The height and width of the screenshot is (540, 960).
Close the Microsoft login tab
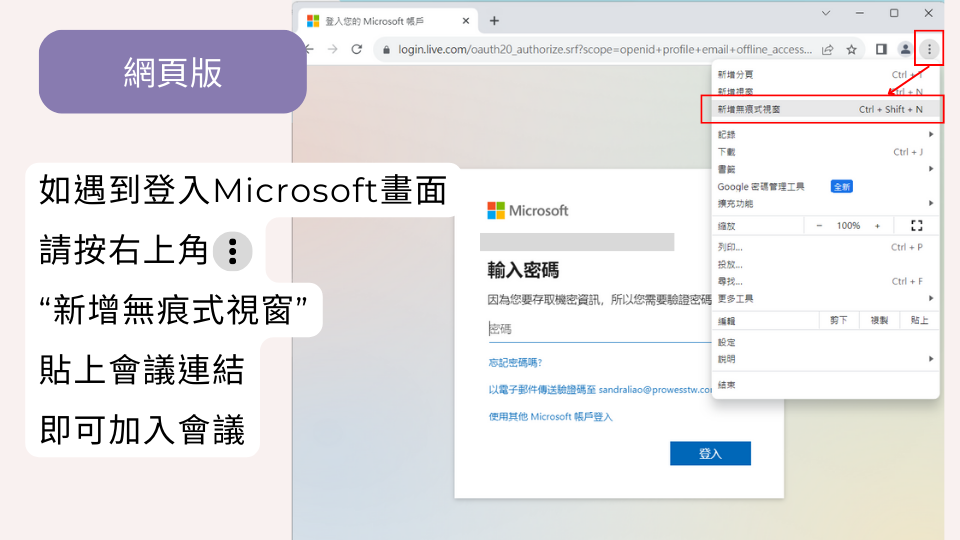pyautogui.click(x=465, y=21)
